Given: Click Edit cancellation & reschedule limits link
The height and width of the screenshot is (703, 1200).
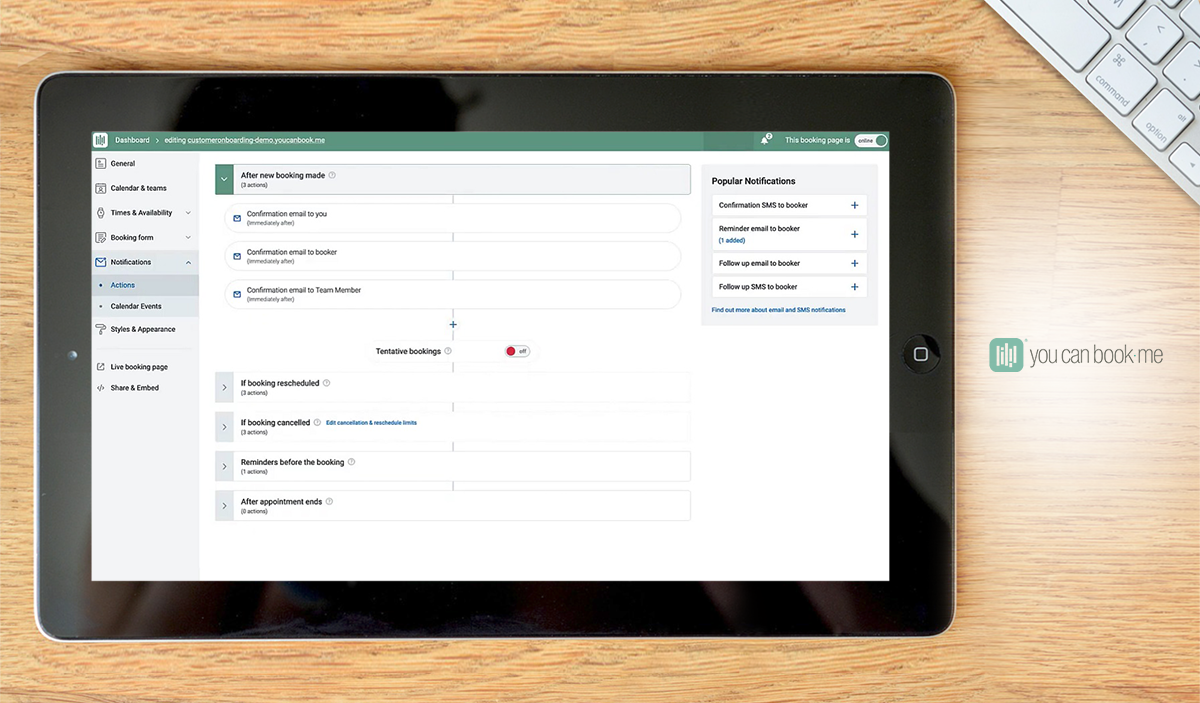Looking at the screenshot, I should [371, 423].
